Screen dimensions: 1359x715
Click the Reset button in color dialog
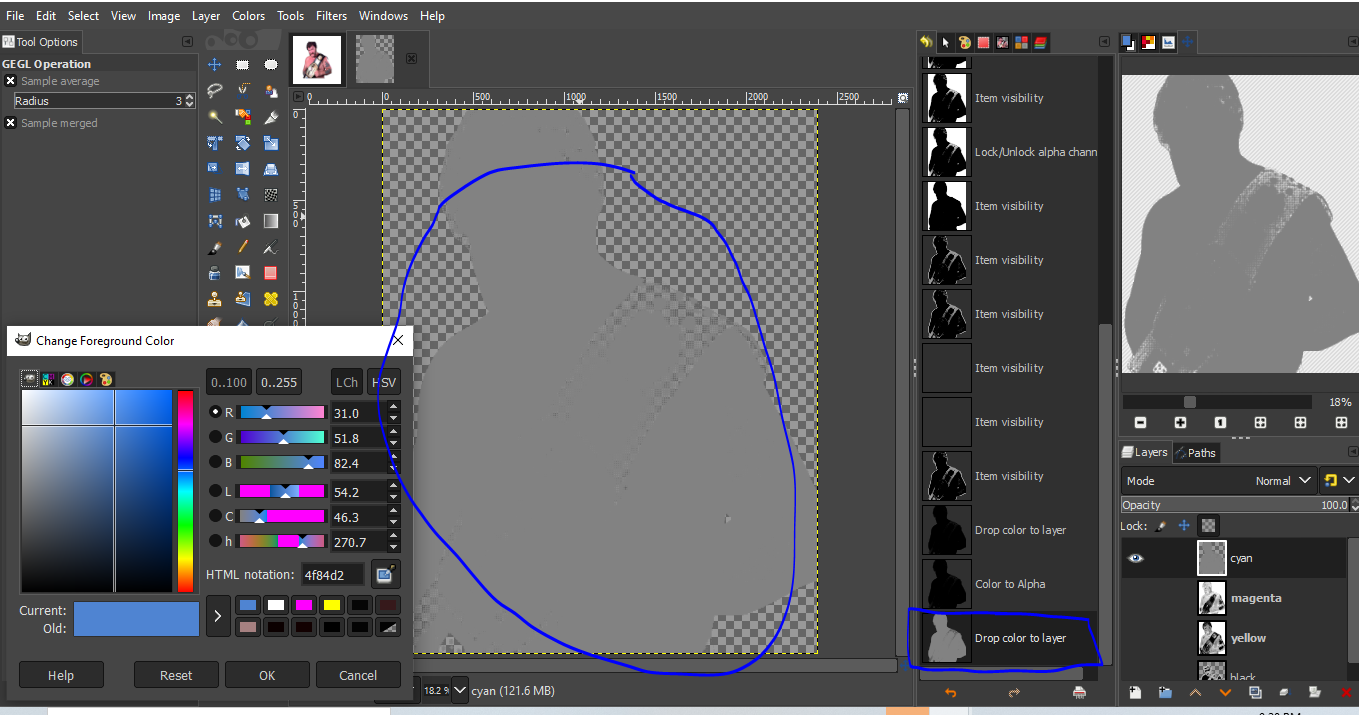pyautogui.click(x=176, y=675)
